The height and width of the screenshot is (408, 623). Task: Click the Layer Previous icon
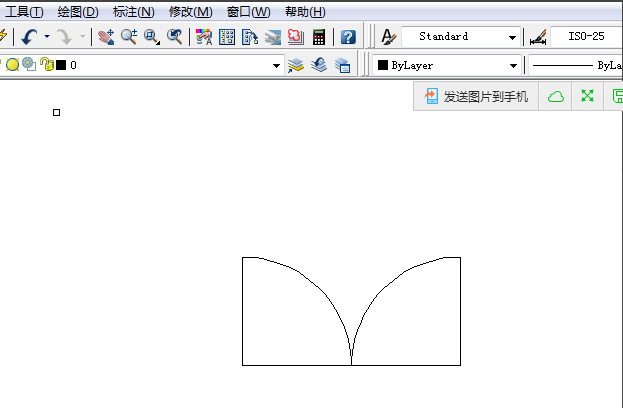[319, 65]
